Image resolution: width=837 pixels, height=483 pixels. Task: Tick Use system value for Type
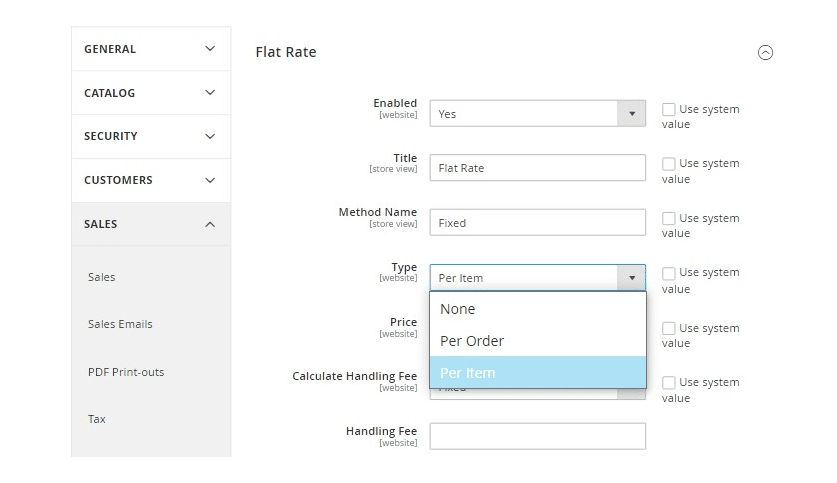[668, 273]
